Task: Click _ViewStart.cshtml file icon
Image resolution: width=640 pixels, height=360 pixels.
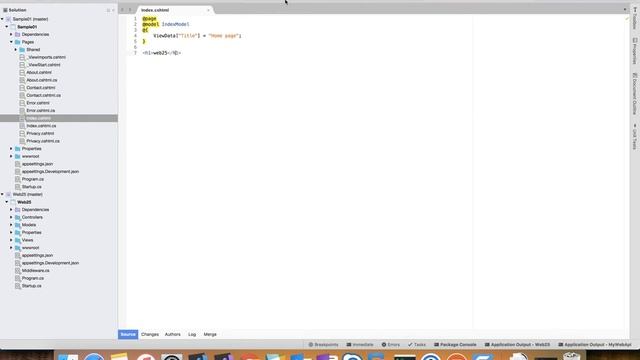Action: point(22,65)
